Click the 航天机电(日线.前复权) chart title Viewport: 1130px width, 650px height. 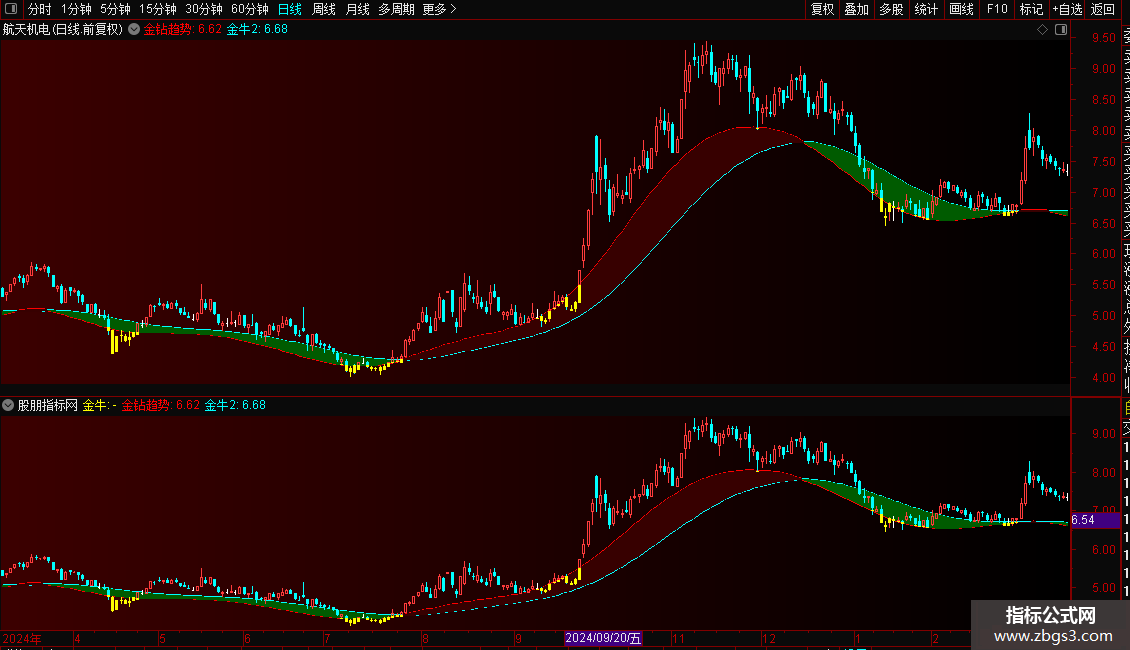(63, 30)
